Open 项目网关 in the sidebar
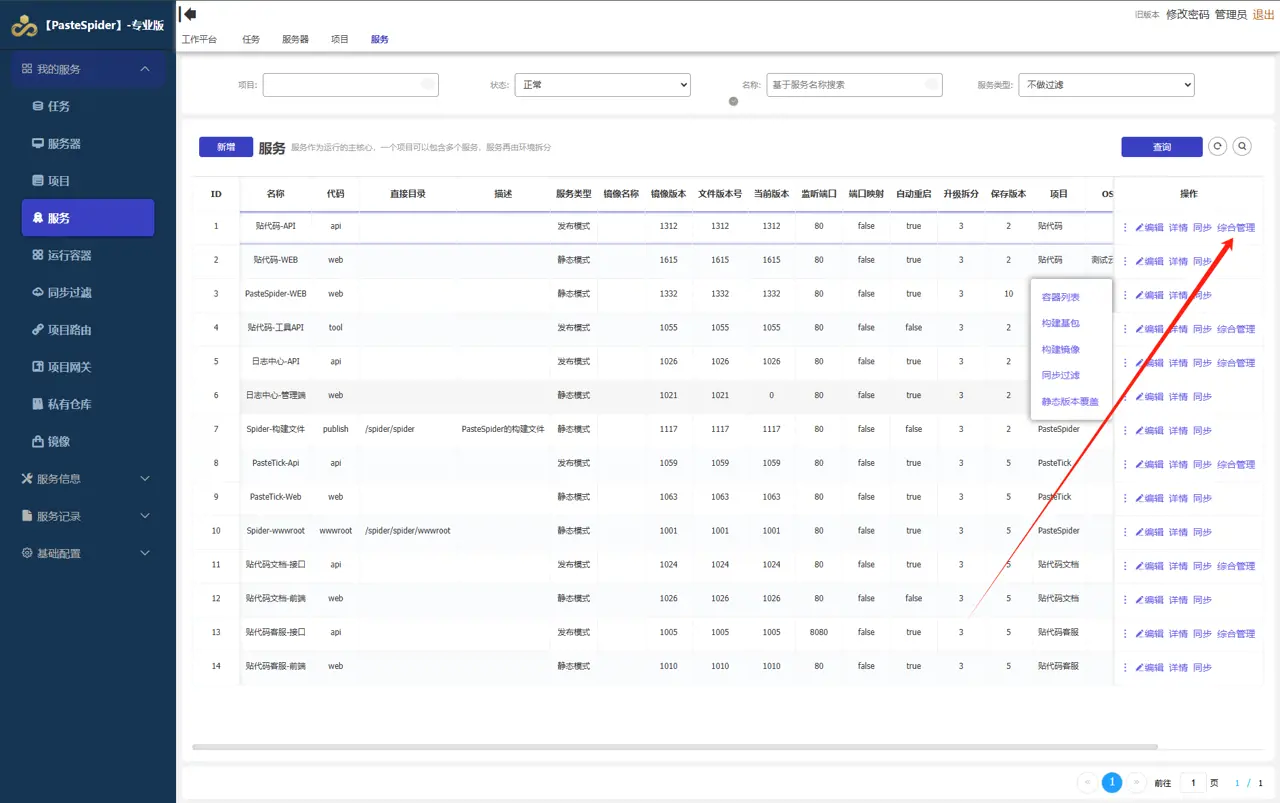This screenshot has width=1280, height=803. (x=88, y=367)
